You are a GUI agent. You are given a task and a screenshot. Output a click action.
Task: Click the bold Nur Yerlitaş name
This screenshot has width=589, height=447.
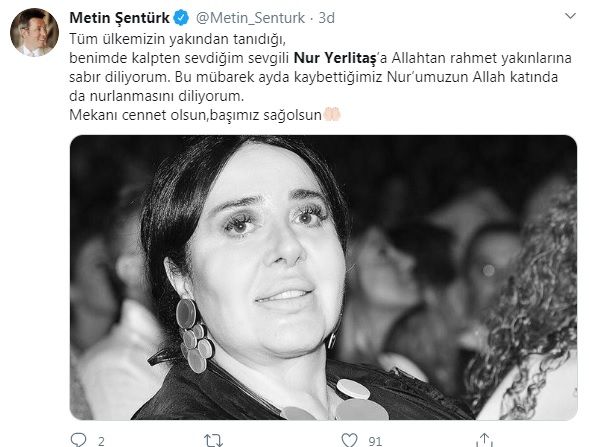(x=335, y=58)
